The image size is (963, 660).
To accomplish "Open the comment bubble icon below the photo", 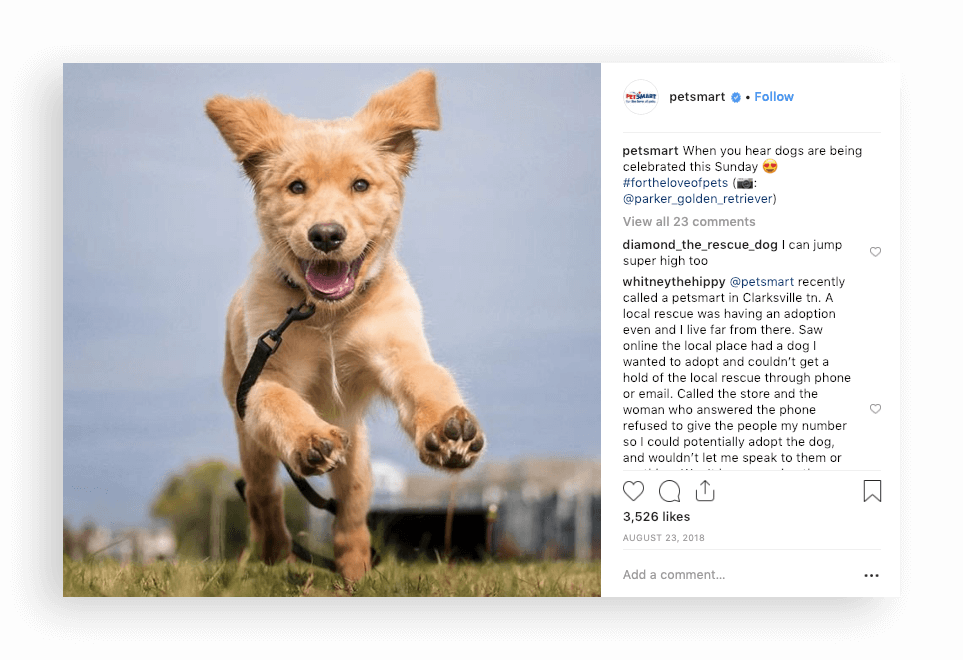I will 669,490.
